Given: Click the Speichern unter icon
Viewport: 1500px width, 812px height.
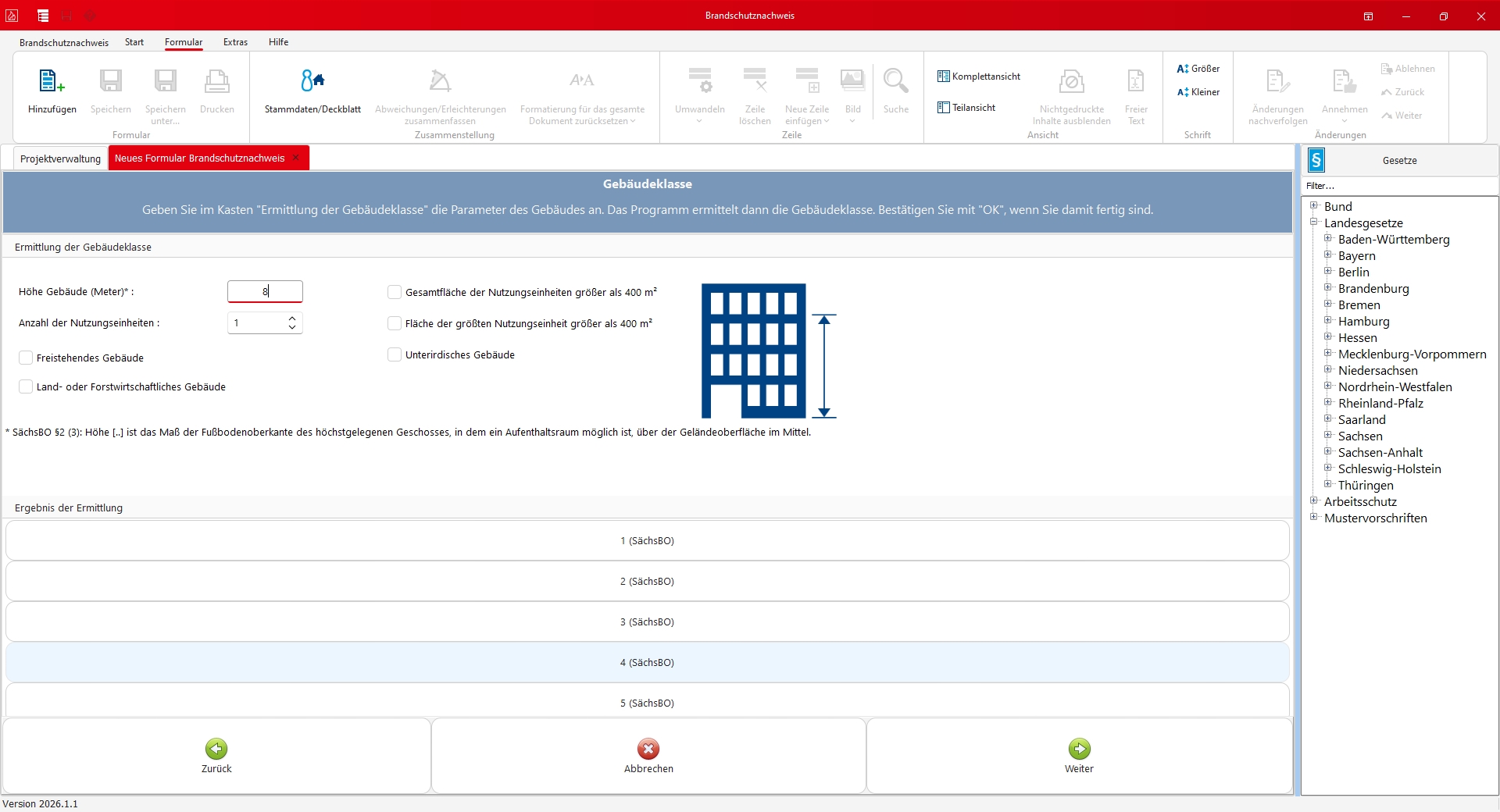Looking at the screenshot, I should (165, 80).
